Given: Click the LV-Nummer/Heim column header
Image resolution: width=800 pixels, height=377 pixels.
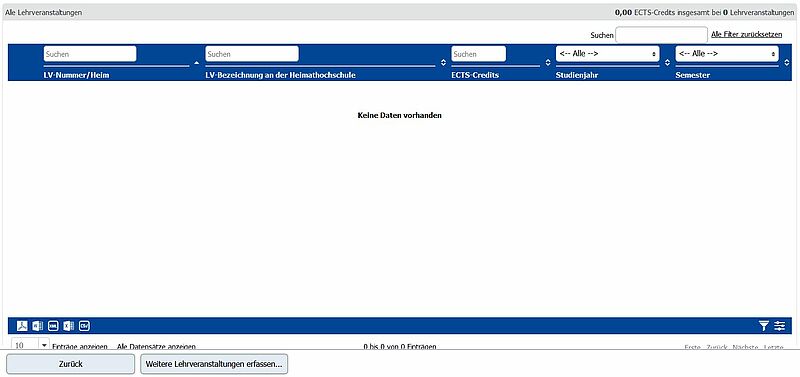Looking at the screenshot, I should (77, 75).
